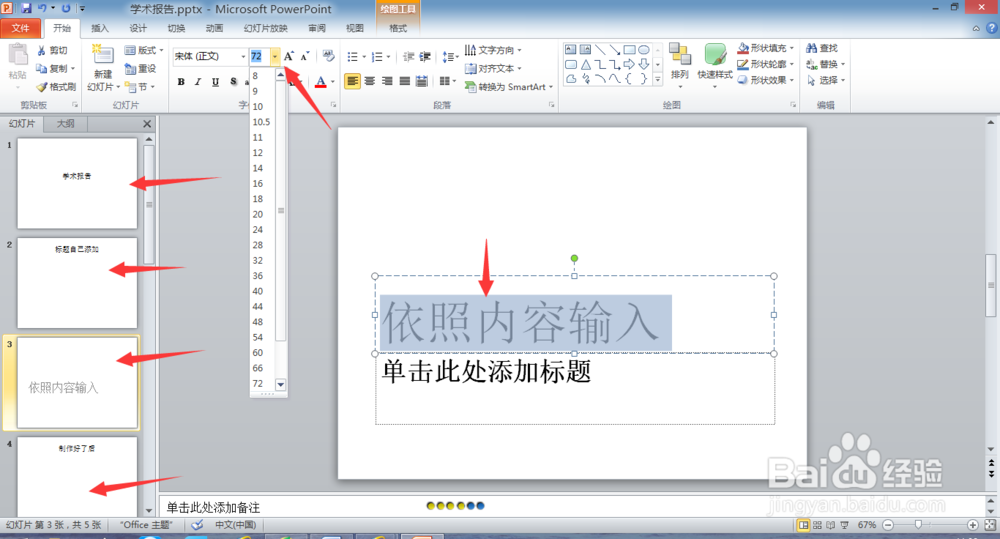The image size is (1000, 539).
Task: Undo the last action in quick access toolbar
Action: tap(42, 8)
